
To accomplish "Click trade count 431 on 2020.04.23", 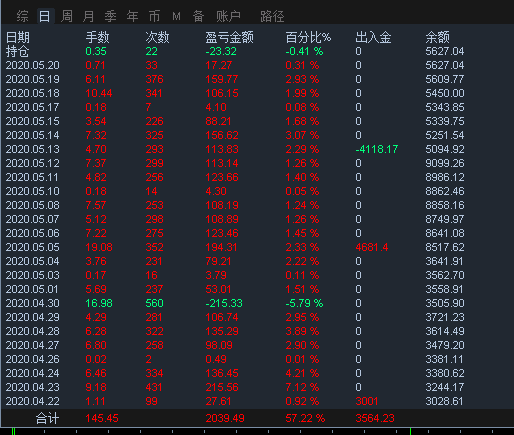I will tap(154, 387).
